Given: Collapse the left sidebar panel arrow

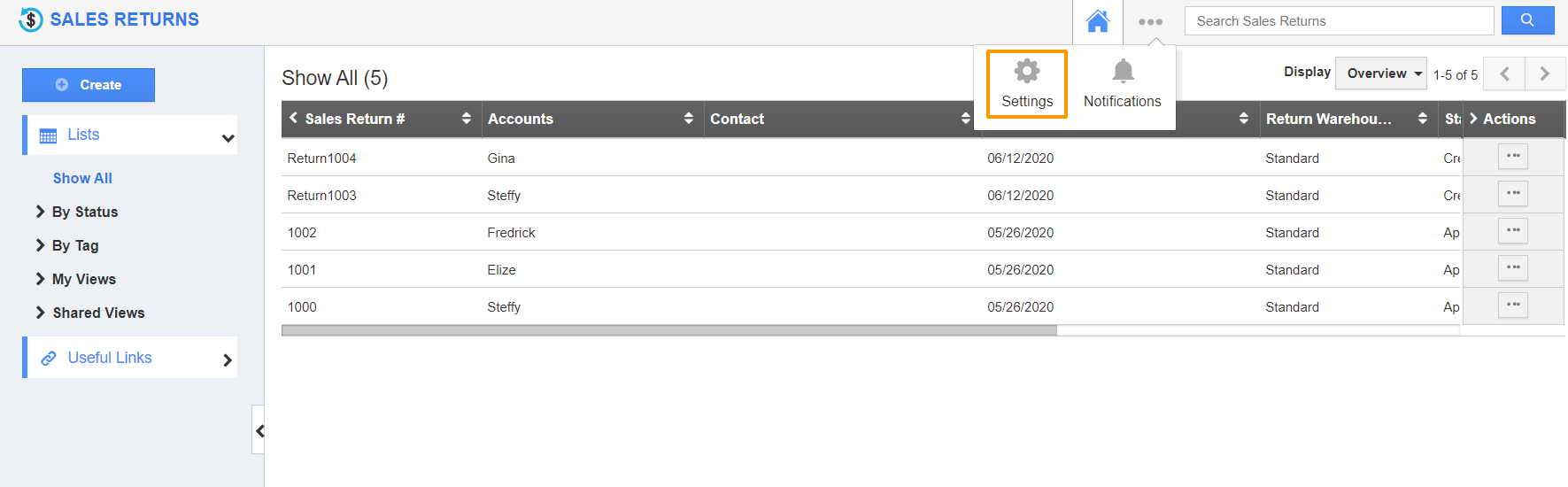Looking at the screenshot, I should (x=259, y=430).
